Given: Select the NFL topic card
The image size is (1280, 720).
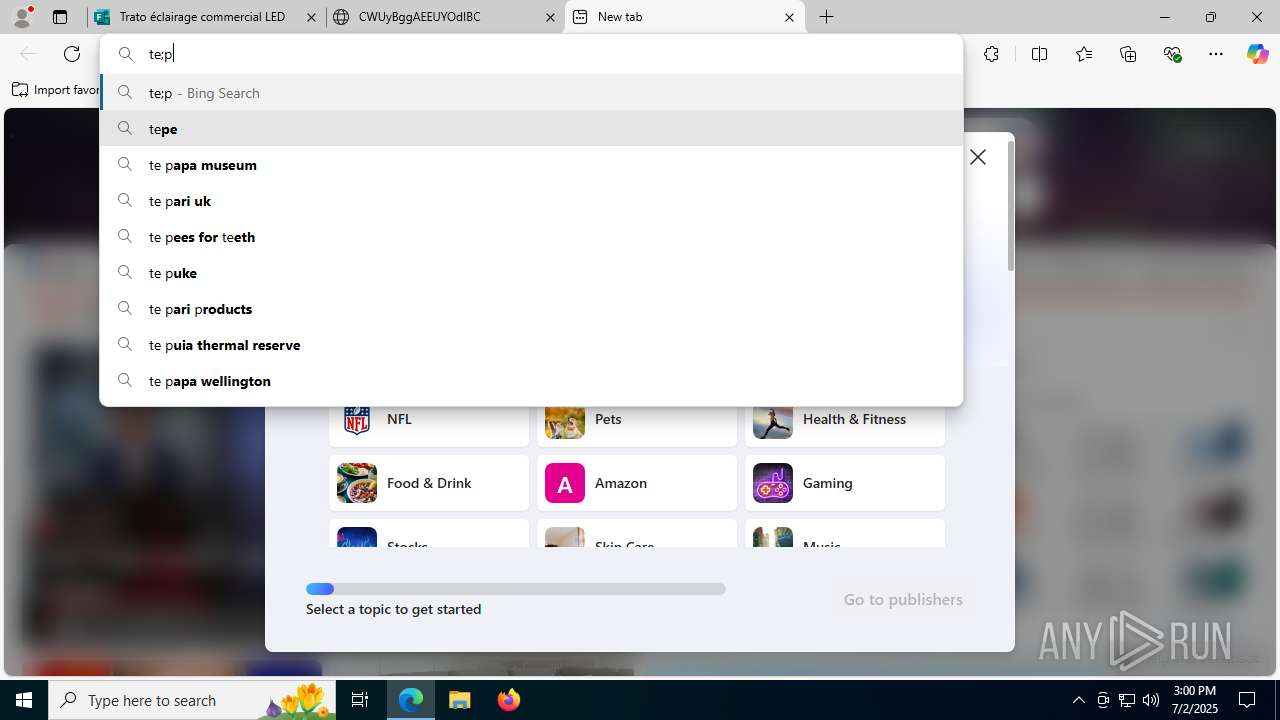Looking at the screenshot, I should click(x=429, y=425).
